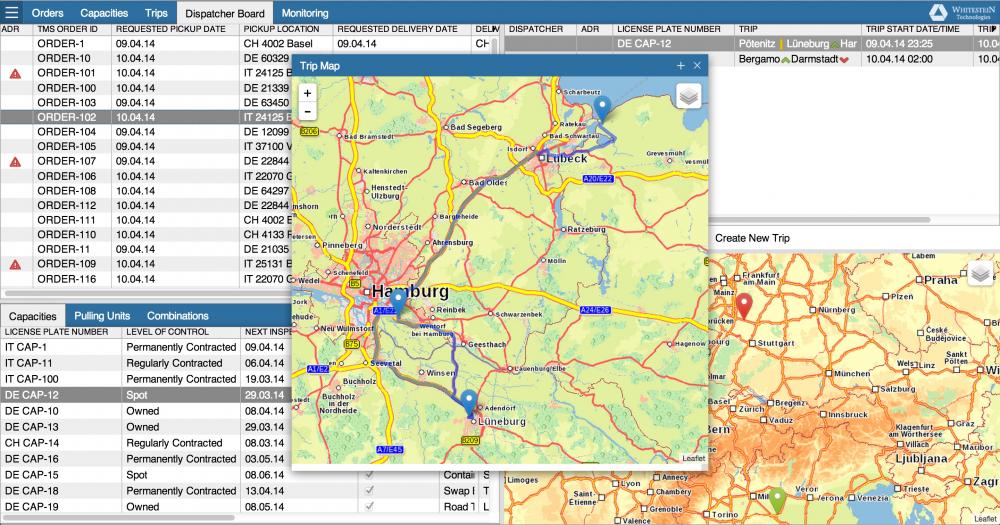Click the ORDER-101 ADR warning icon
This screenshot has height=525, width=1000.
[14, 74]
